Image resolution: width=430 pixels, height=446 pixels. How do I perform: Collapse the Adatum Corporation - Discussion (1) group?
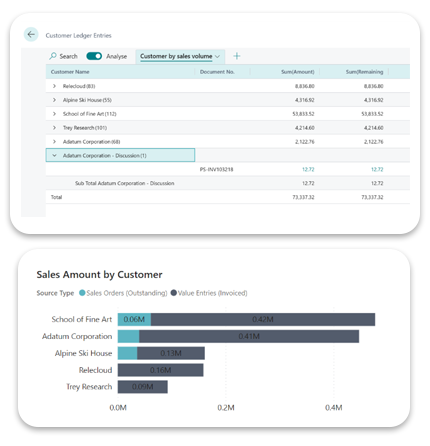[x=54, y=155]
